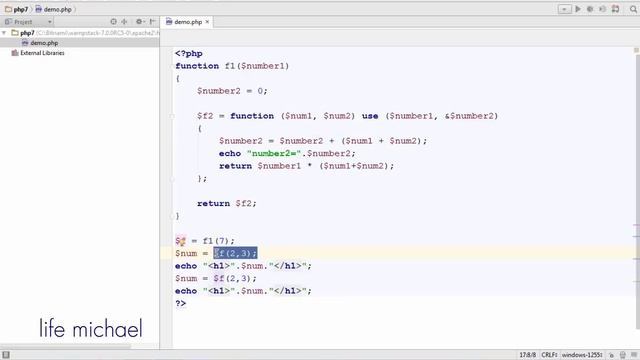
Task: Open Project panel settings gear
Action: pyautogui.click(x=140, y=22)
